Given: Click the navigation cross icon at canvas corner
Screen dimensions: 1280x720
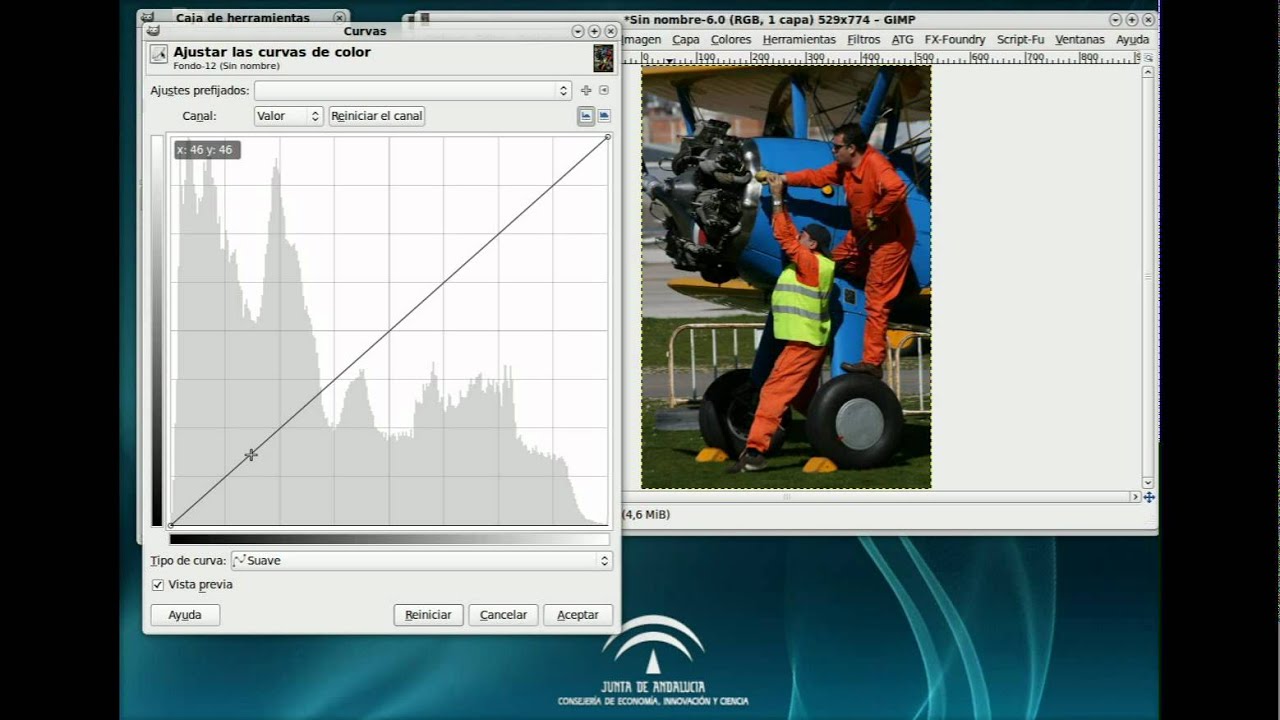Looking at the screenshot, I should [1149, 497].
